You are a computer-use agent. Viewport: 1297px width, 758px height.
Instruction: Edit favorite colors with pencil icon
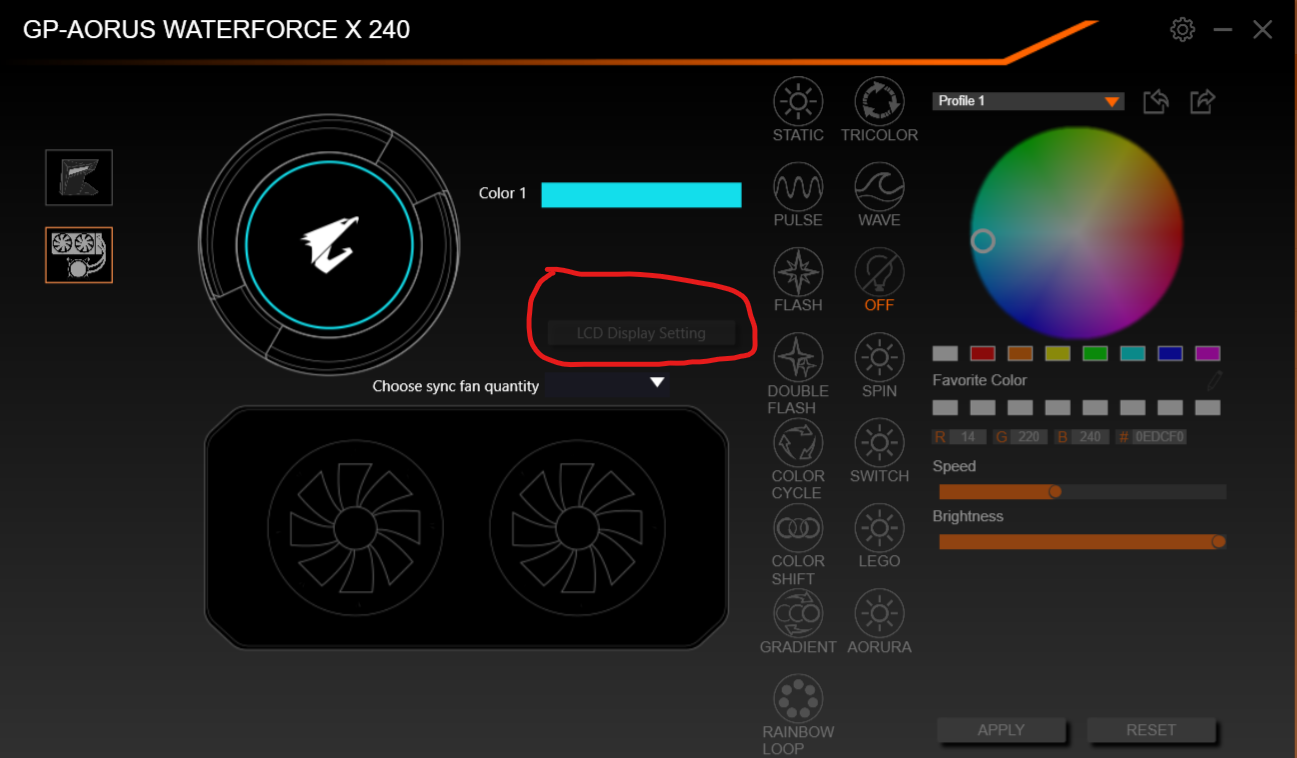tap(1214, 380)
